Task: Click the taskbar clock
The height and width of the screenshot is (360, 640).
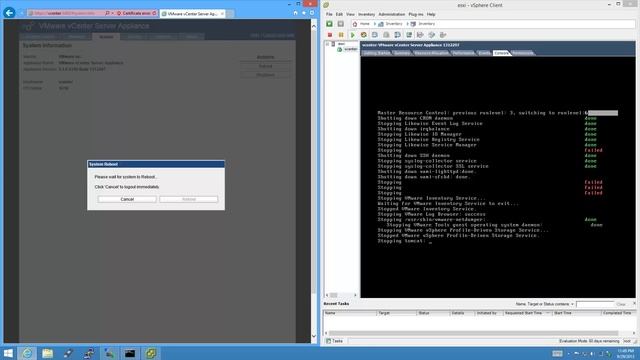Action: tap(626, 353)
